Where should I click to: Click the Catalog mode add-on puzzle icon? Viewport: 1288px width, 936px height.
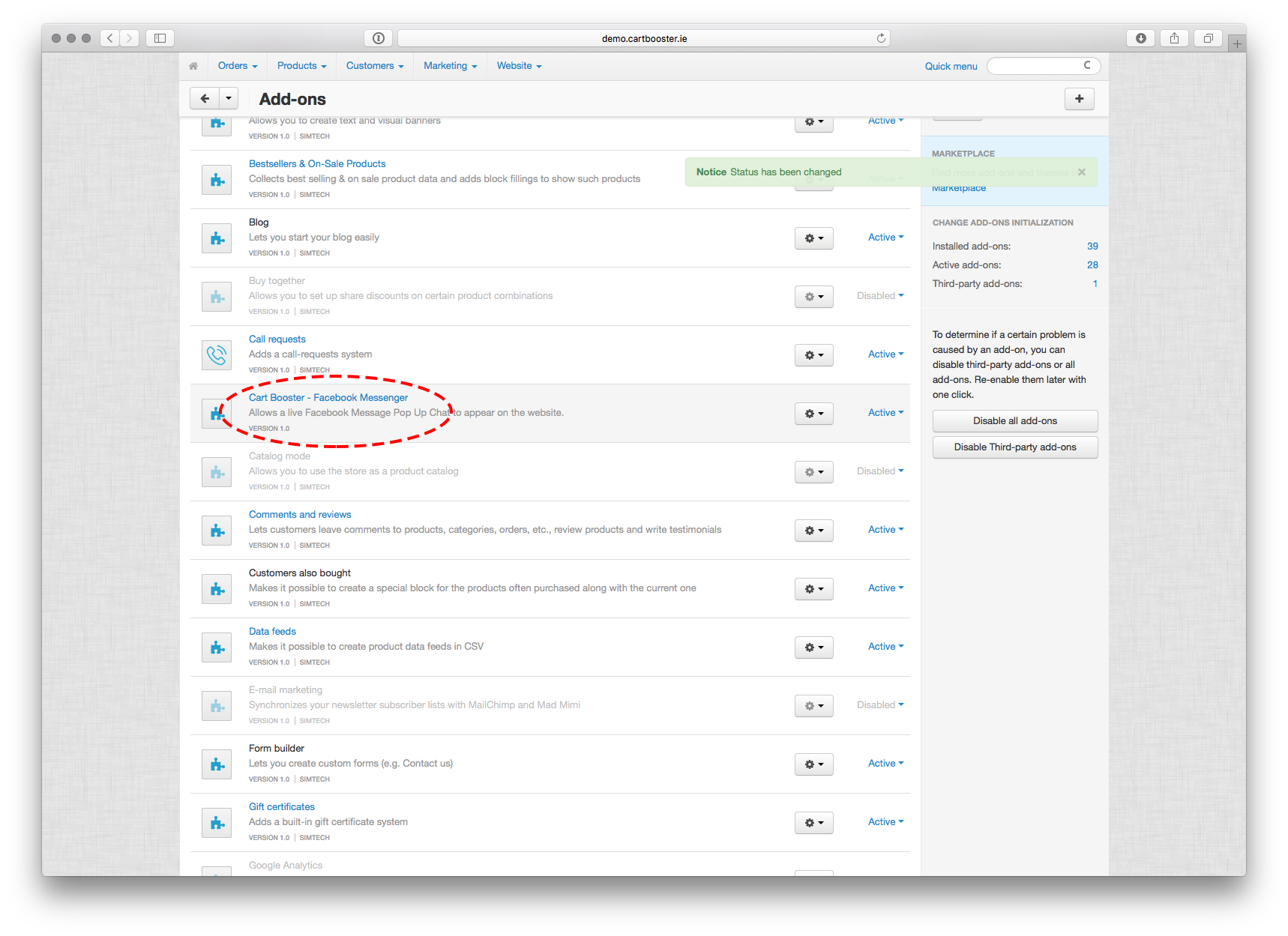pyautogui.click(x=217, y=472)
